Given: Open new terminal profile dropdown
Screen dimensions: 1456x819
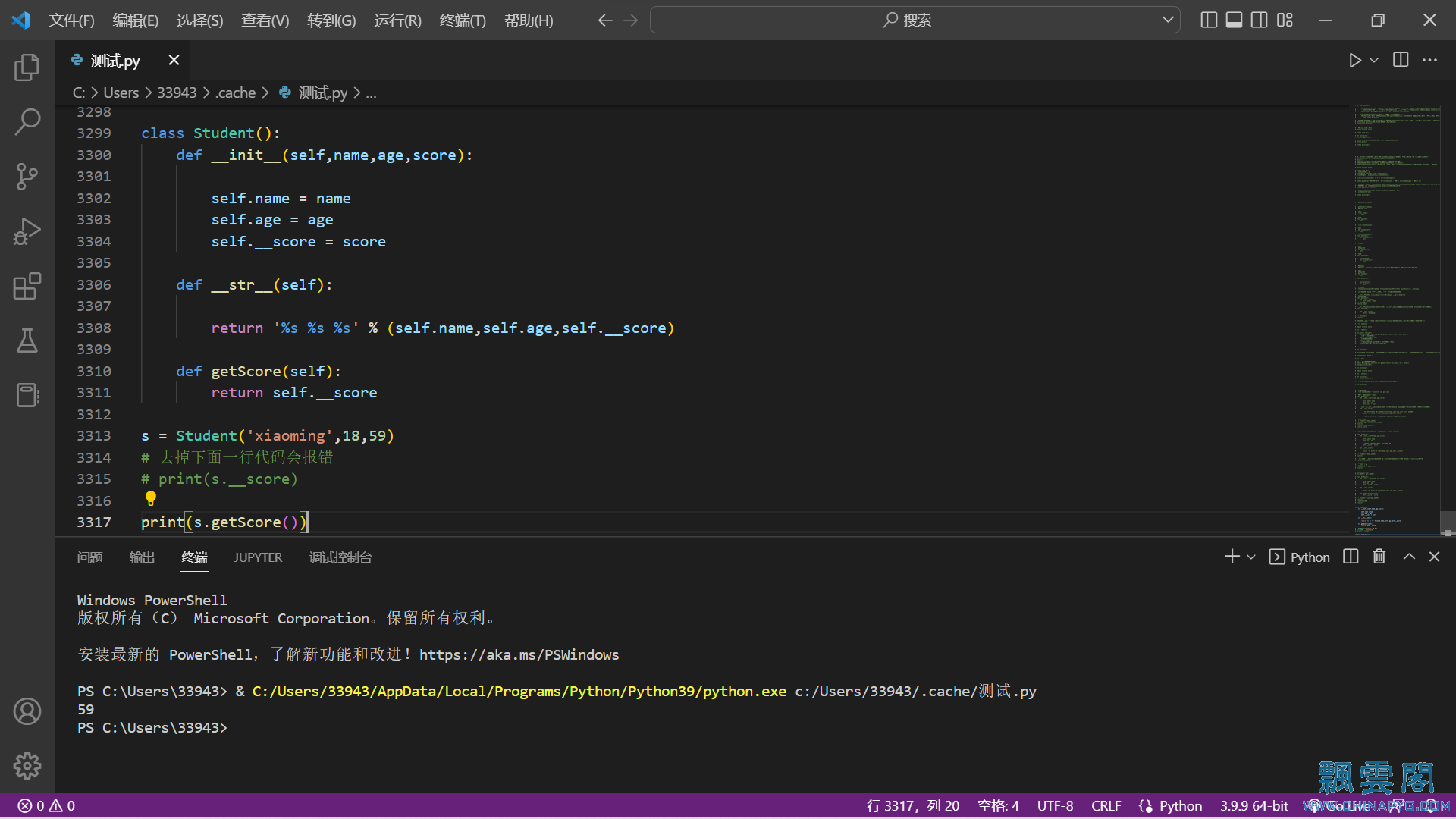Looking at the screenshot, I should (1251, 557).
